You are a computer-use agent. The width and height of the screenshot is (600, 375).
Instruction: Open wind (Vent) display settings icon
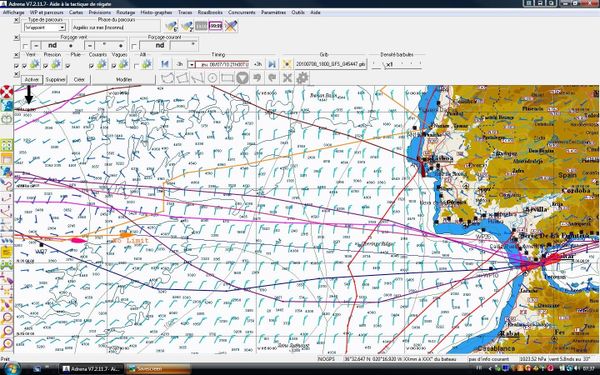pos(34,64)
